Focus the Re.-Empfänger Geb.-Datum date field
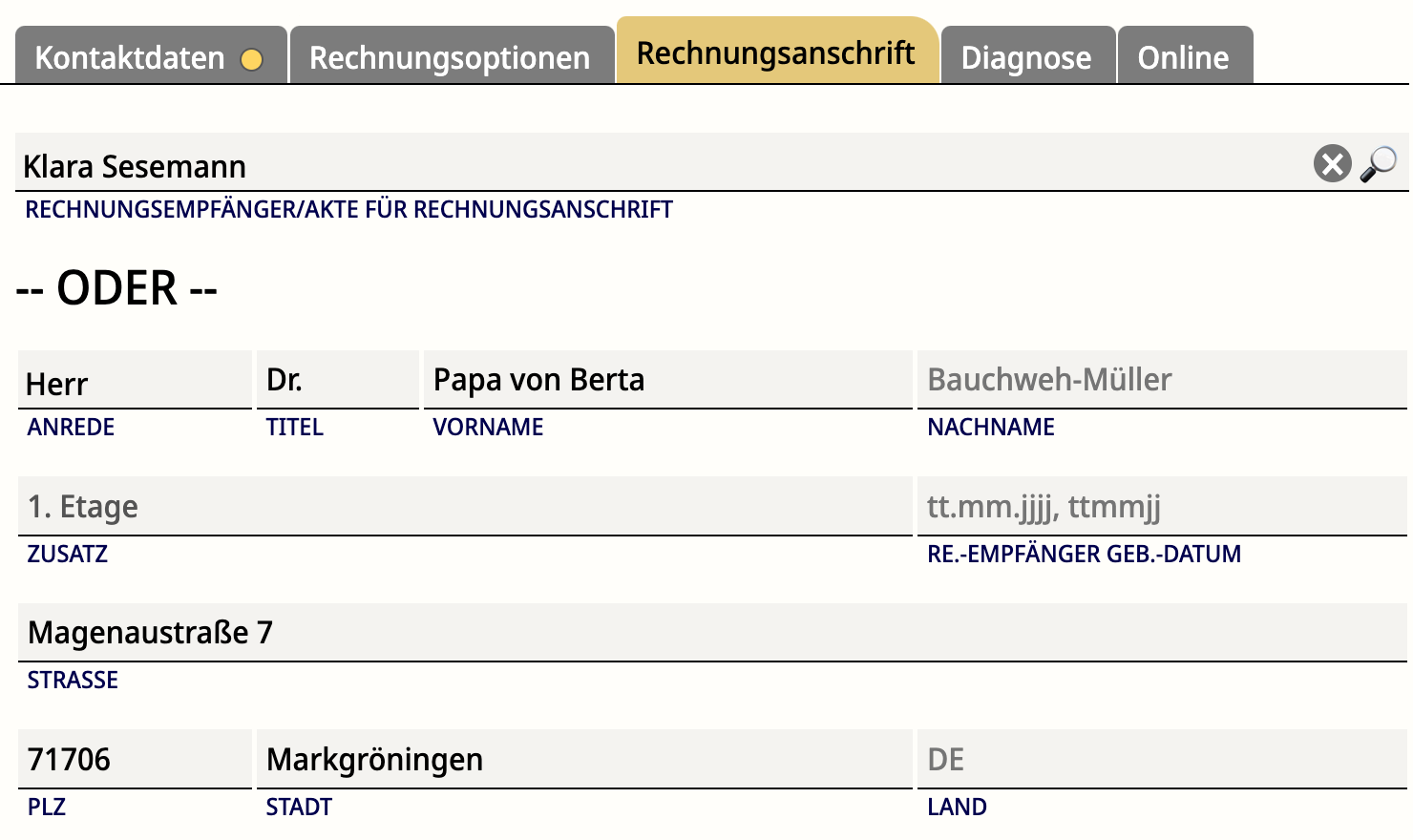This screenshot has width=1413, height=840. pyautogui.click(x=1162, y=506)
